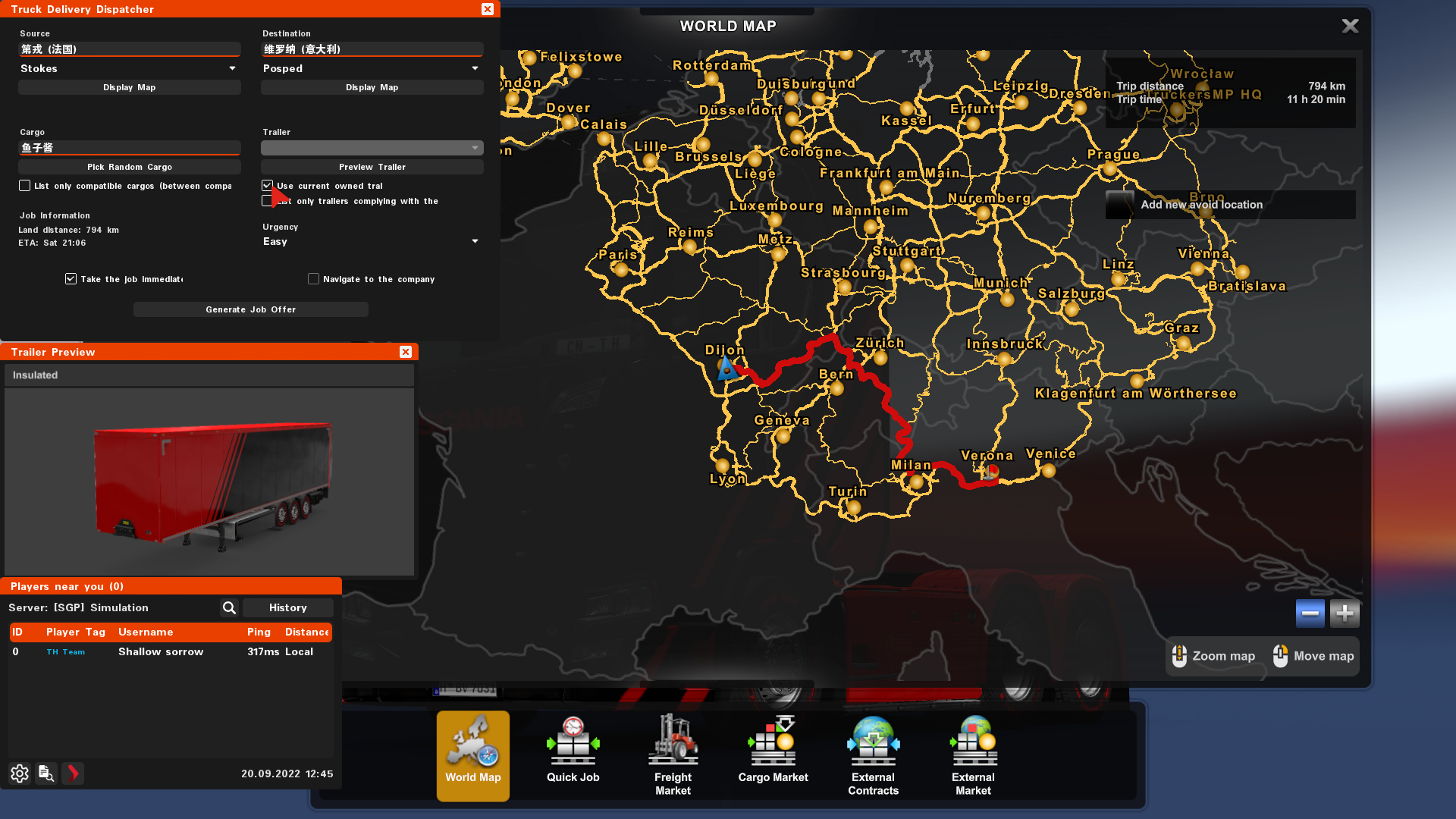Click the Turin city marker

pyautogui.click(x=853, y=507)
